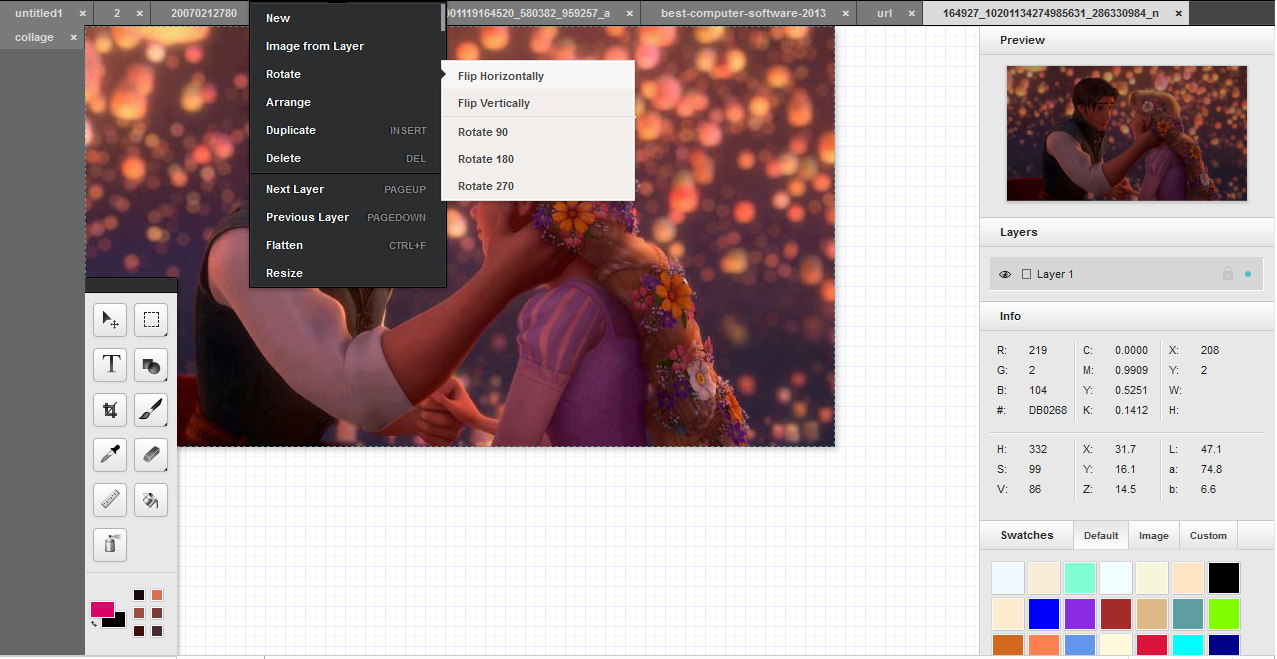Screen dimensions: 1277x659
Task: Tick the Layer 1 checkbox square
Action: [x=1026, y=274]
